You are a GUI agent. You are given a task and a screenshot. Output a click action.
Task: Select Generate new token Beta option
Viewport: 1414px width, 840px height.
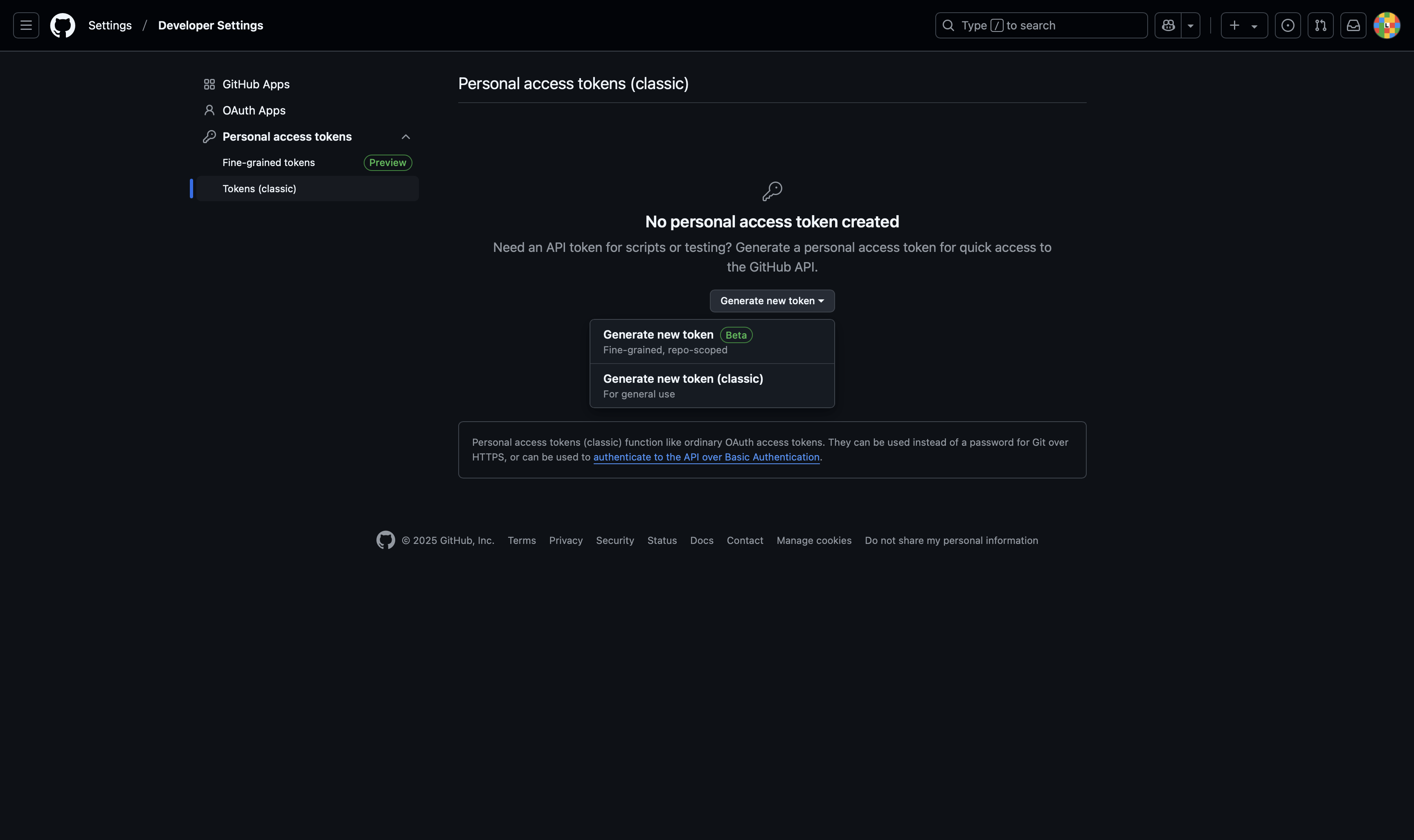(x=712, y=341)
